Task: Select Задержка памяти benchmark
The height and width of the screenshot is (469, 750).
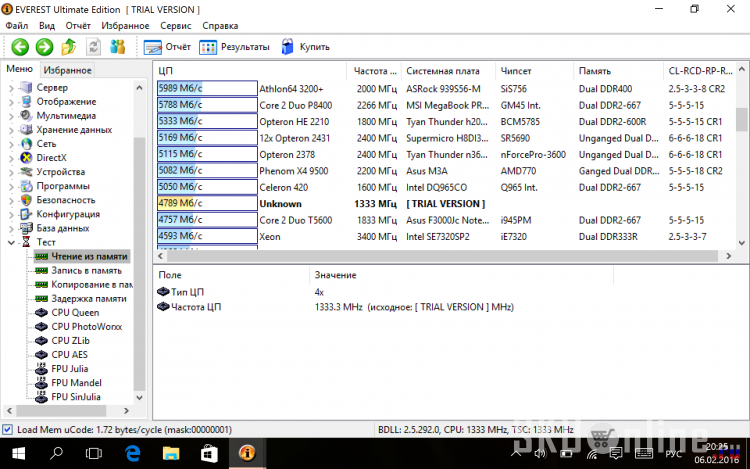Action: pos(81,299)
